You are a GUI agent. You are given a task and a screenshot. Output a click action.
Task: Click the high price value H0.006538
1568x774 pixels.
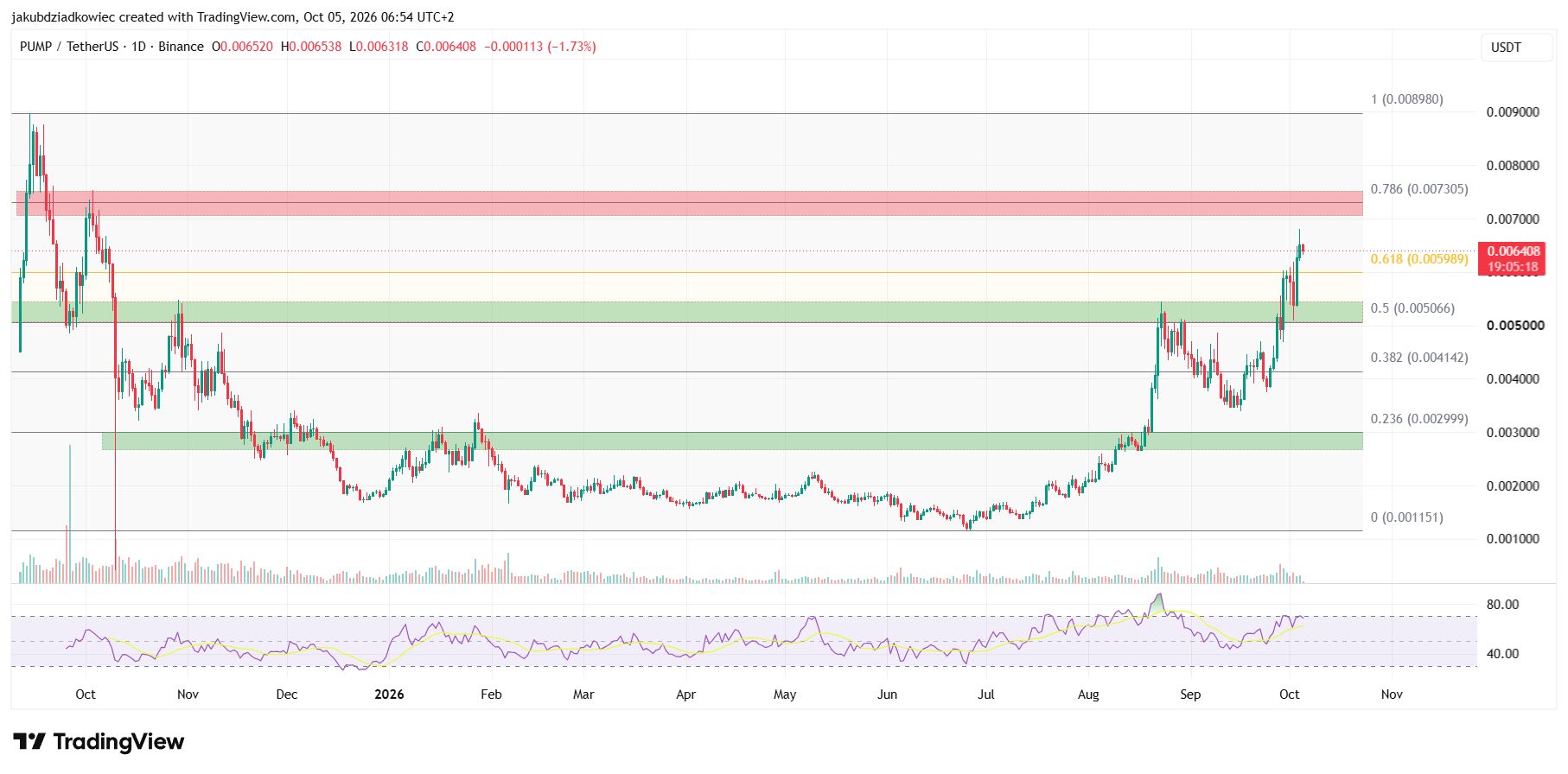coord(311,47)
